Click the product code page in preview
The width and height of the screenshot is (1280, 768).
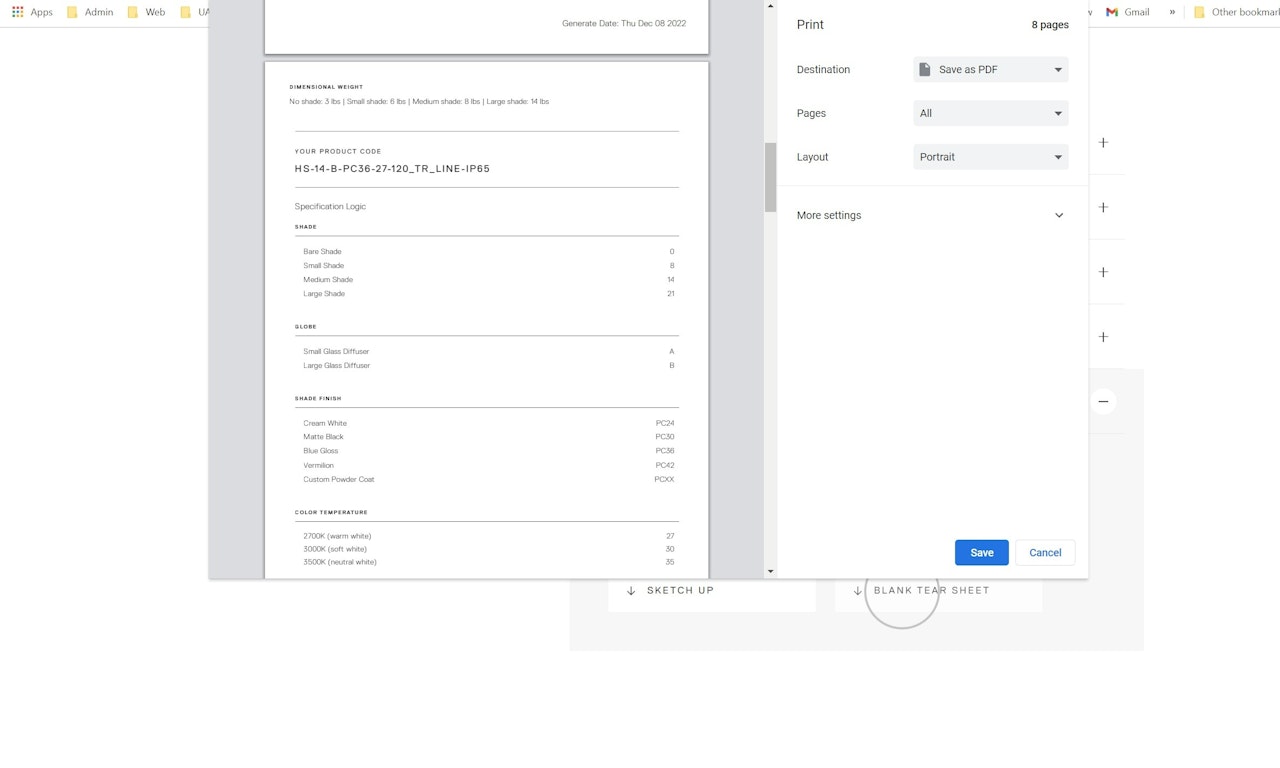[487, 320]
